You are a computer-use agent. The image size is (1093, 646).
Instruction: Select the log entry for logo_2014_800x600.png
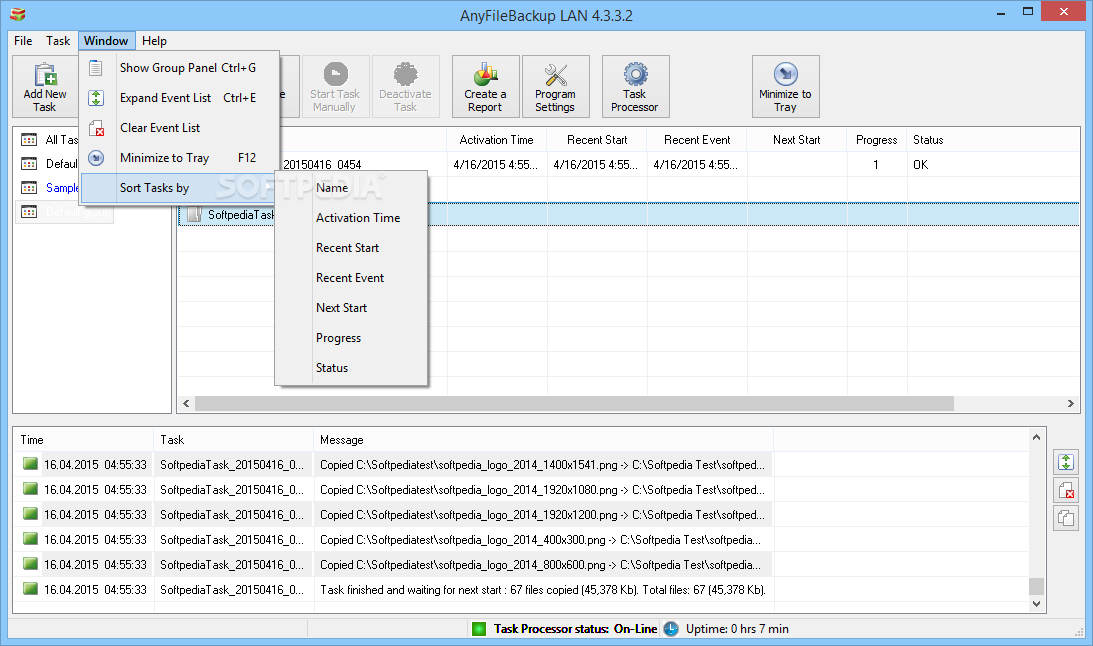click(392, 564)
